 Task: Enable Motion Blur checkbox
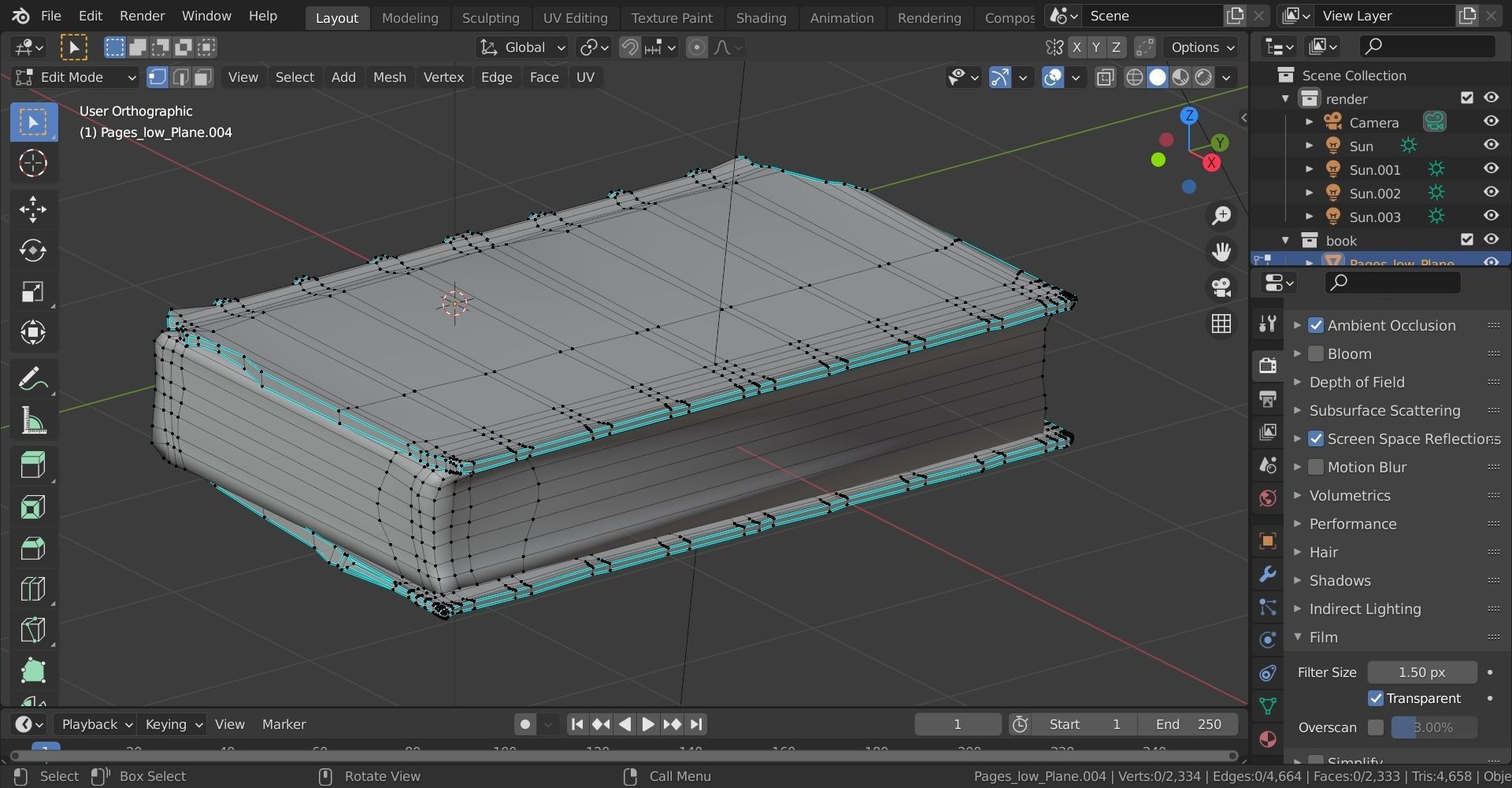click(1316, 467)
